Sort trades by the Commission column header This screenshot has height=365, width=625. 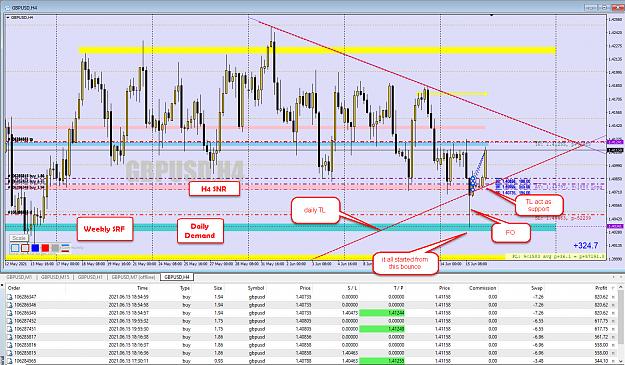483,288
